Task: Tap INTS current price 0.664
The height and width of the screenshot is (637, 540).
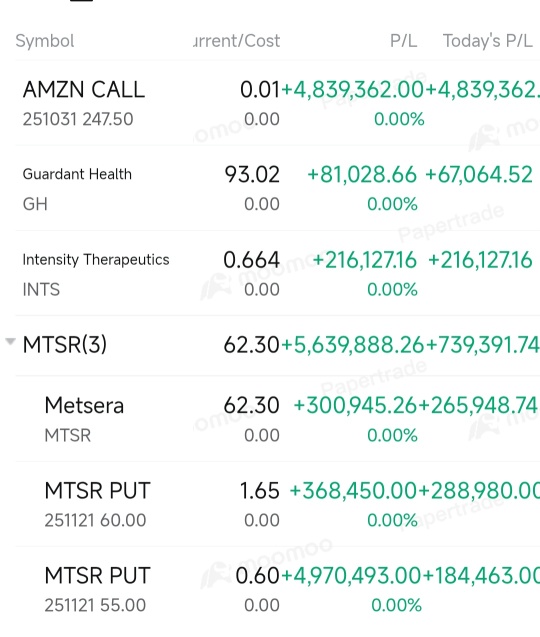Action: click(252, 260)
